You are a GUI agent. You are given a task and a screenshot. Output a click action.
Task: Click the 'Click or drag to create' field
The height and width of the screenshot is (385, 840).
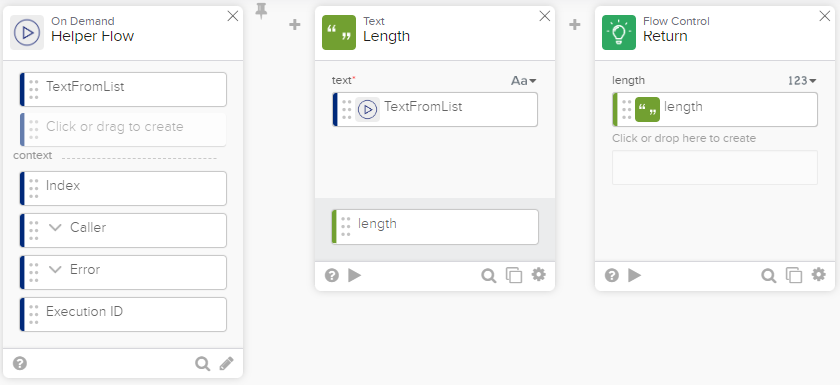[123, 129]
